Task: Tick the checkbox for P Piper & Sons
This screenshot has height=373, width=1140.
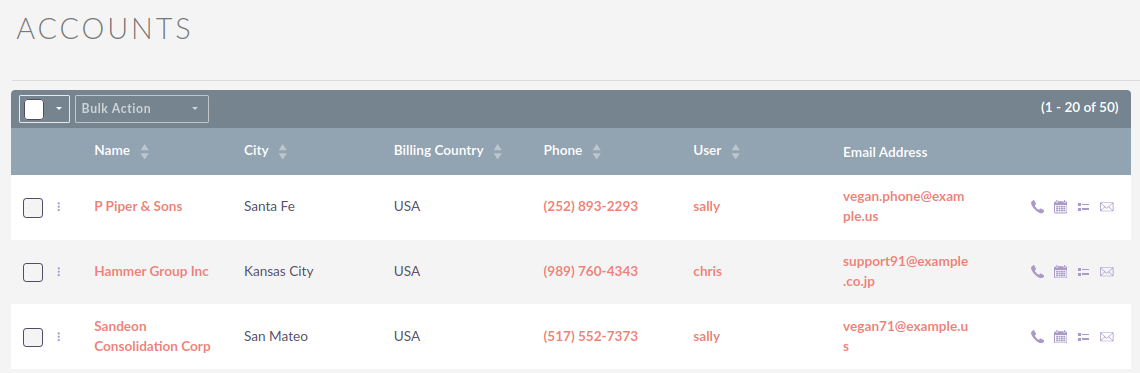Action: tap(33, 208)
